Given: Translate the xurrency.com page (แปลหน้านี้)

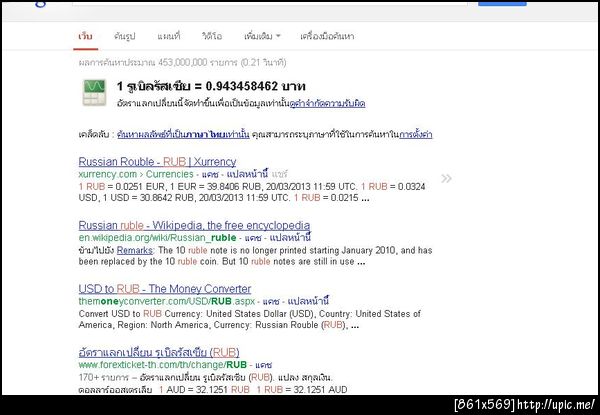Looking at the screenshot, I should (247, 174).
